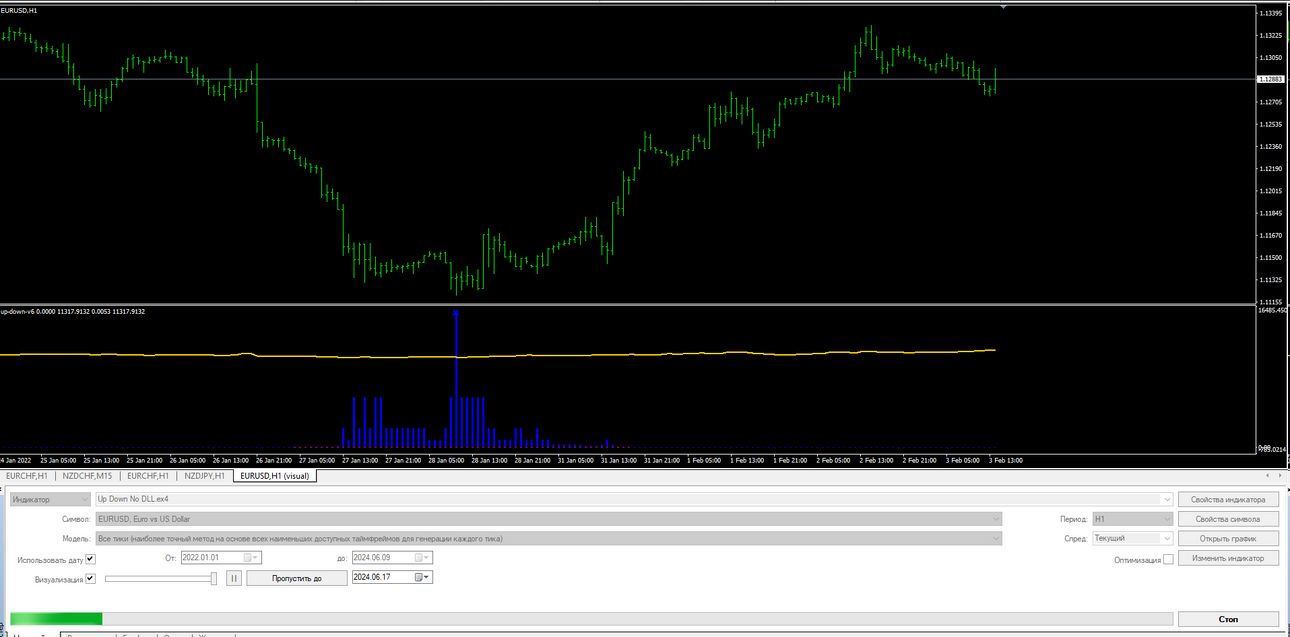This screenshot has height=637, width=1290.
Task: Click the Свойства индикатора button
Action: tap(1228, 499)
